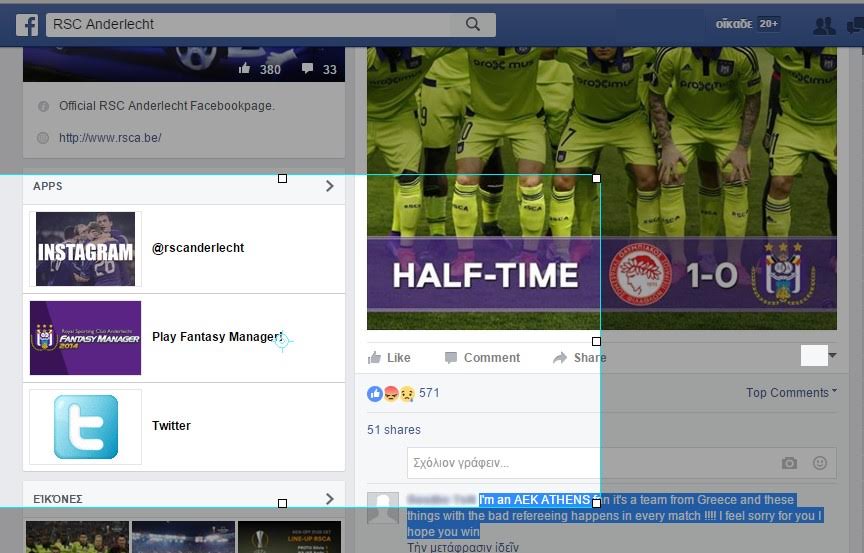Click the reaction emojis next to 571

[x=391, y=393]
